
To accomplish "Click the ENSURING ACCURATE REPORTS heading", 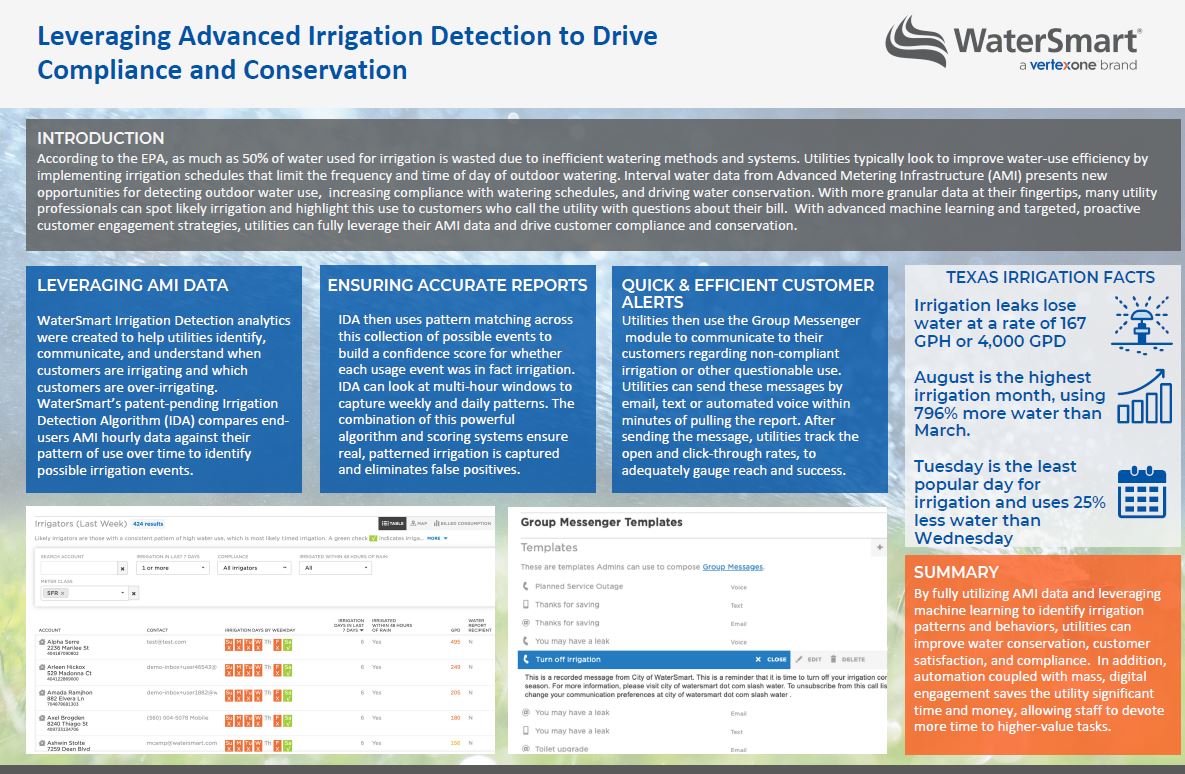I will click(x=457, y=285).
